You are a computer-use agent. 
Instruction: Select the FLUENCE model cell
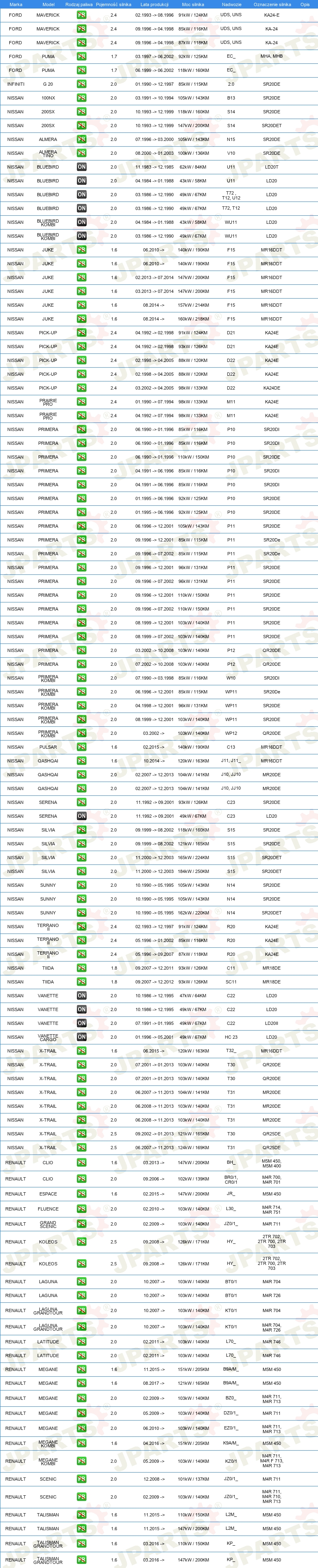coord(48,1209)
